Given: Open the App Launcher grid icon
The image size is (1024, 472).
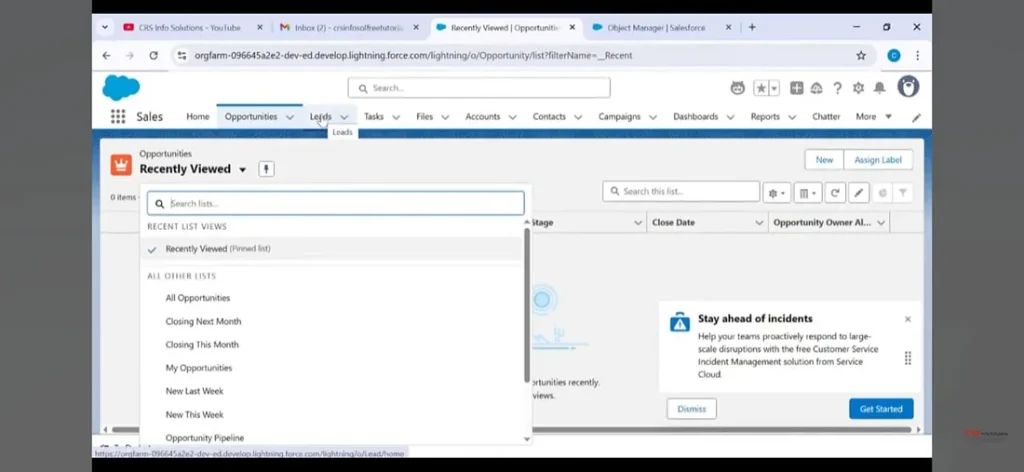Looking at the screenshot, I should [118, 117].
